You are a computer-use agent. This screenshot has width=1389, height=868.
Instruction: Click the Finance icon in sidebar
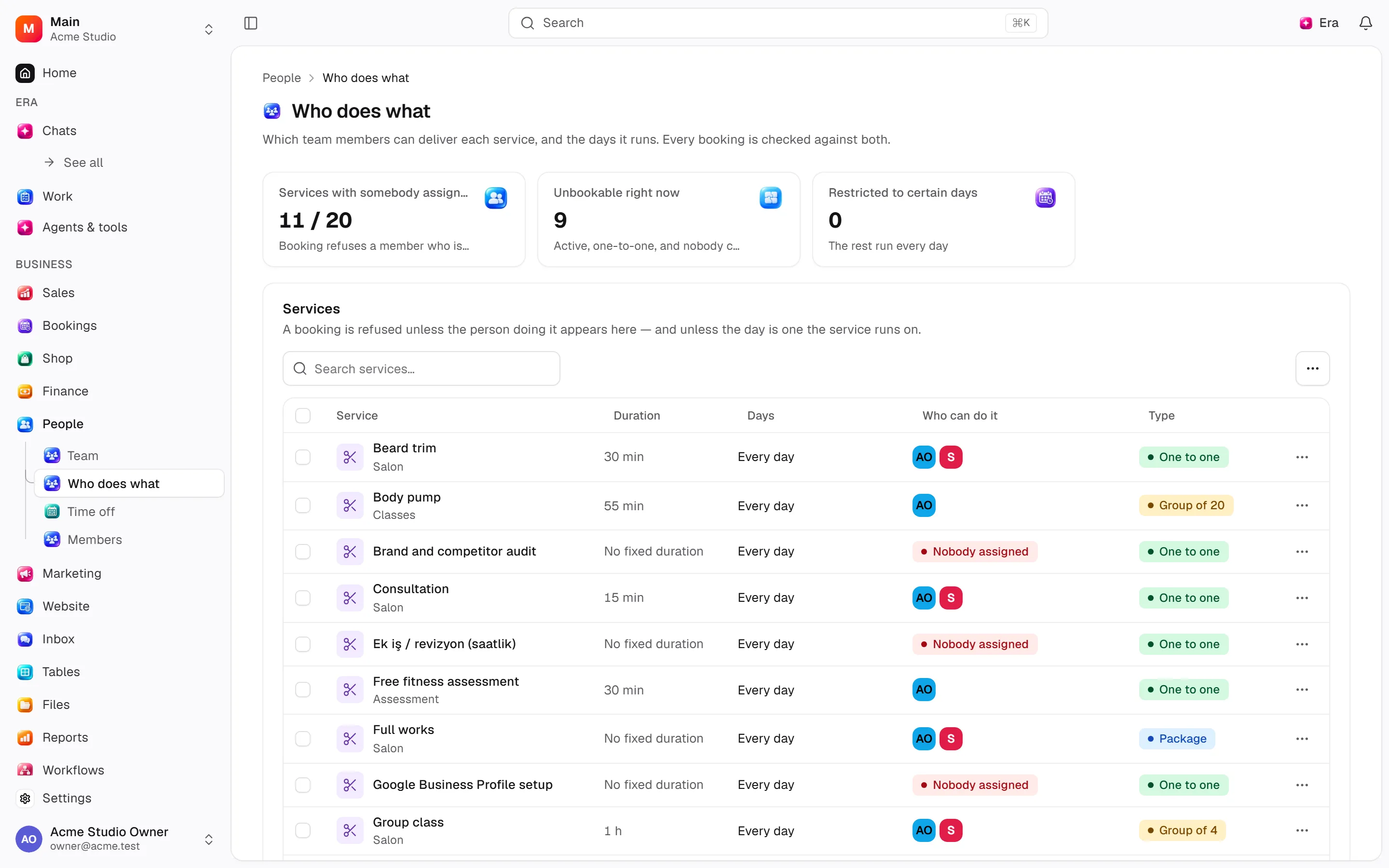pos(25,391)
